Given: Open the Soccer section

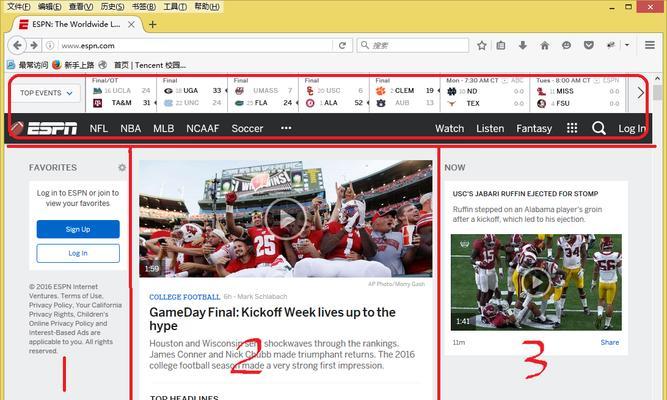Looking at the screenshot, I should coord(247,128).
